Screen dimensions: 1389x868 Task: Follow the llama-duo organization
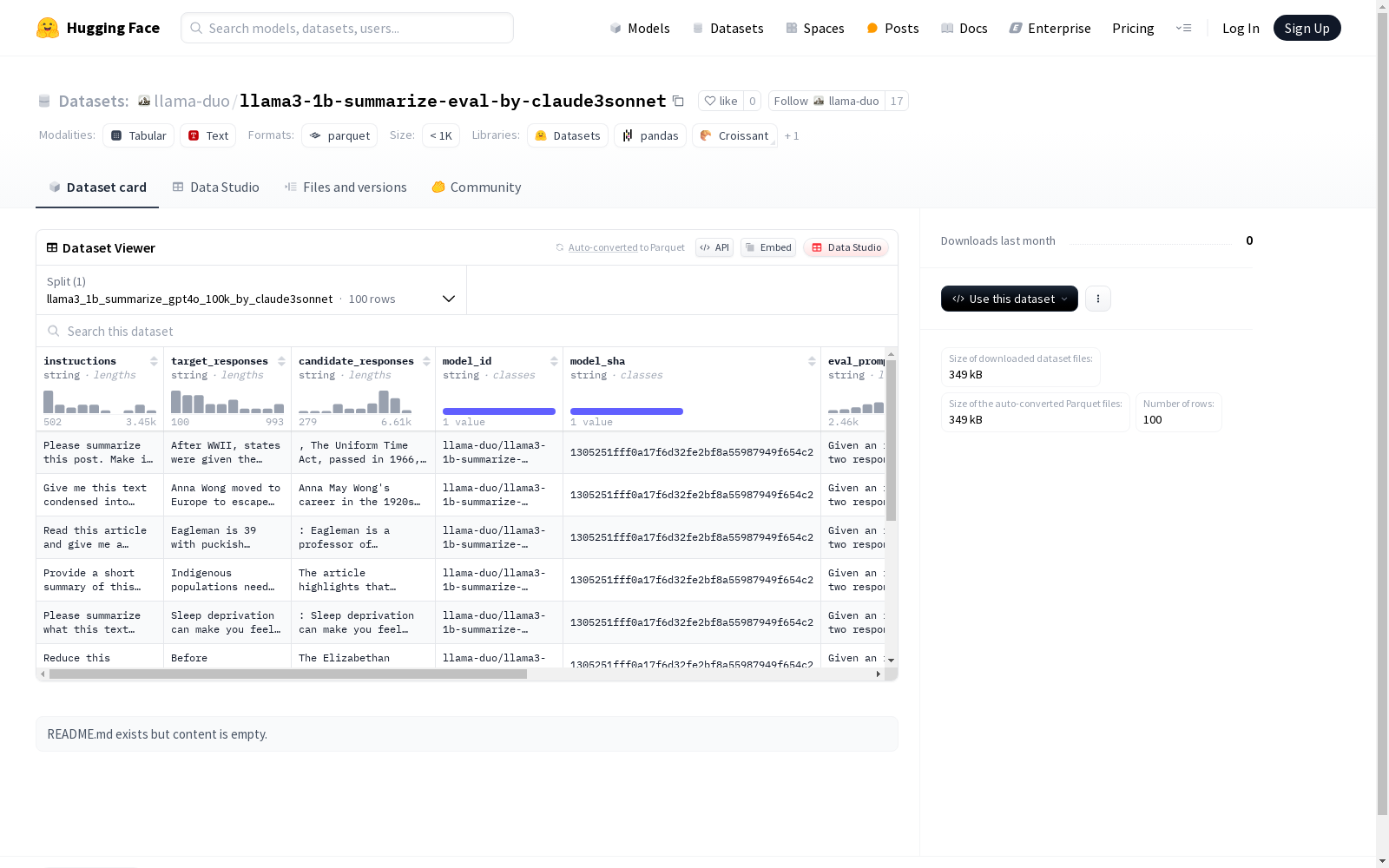pyautogui.click(x=826, y=101)
